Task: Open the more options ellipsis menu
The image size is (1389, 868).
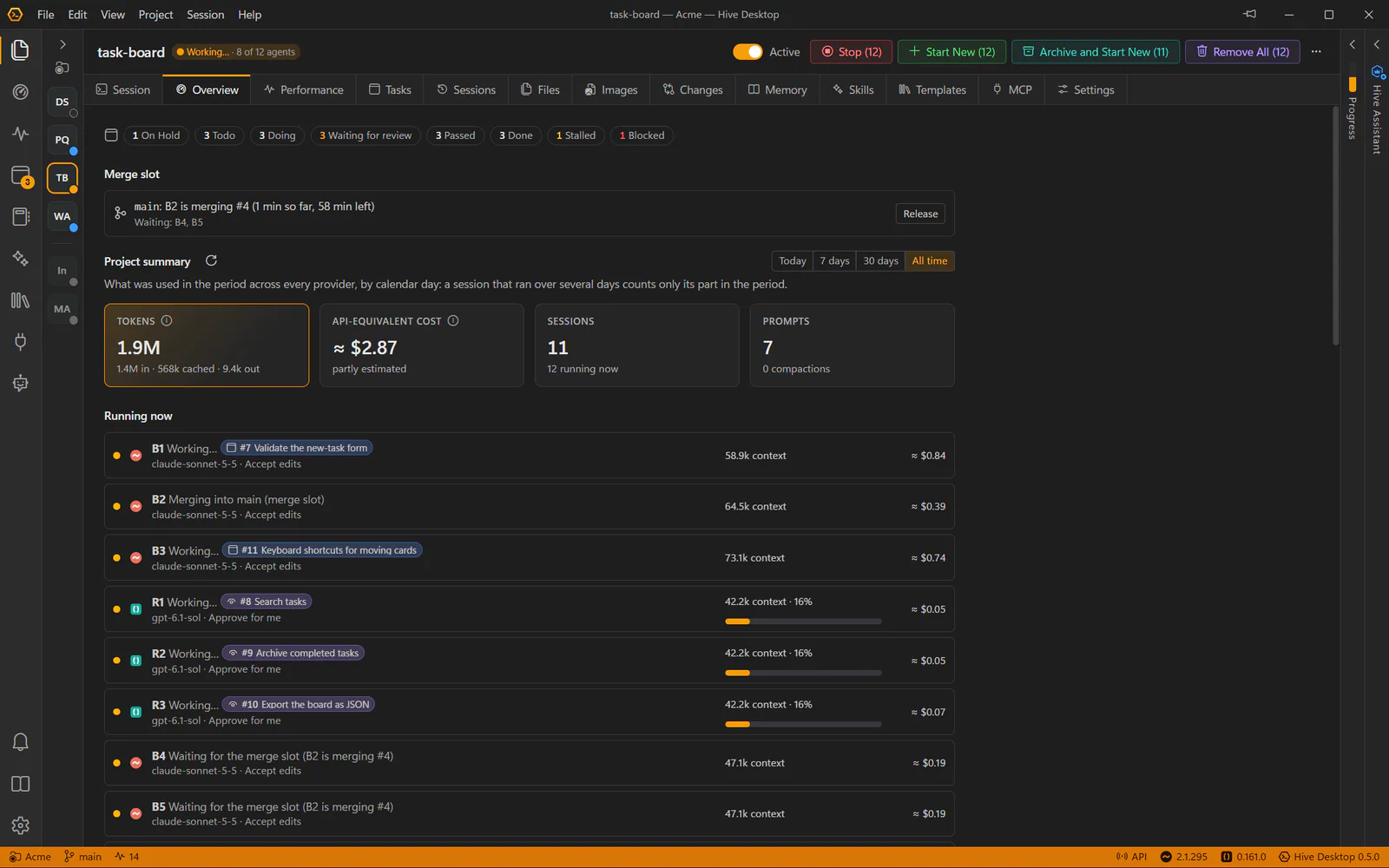Action: click(x=1316, y=51)
